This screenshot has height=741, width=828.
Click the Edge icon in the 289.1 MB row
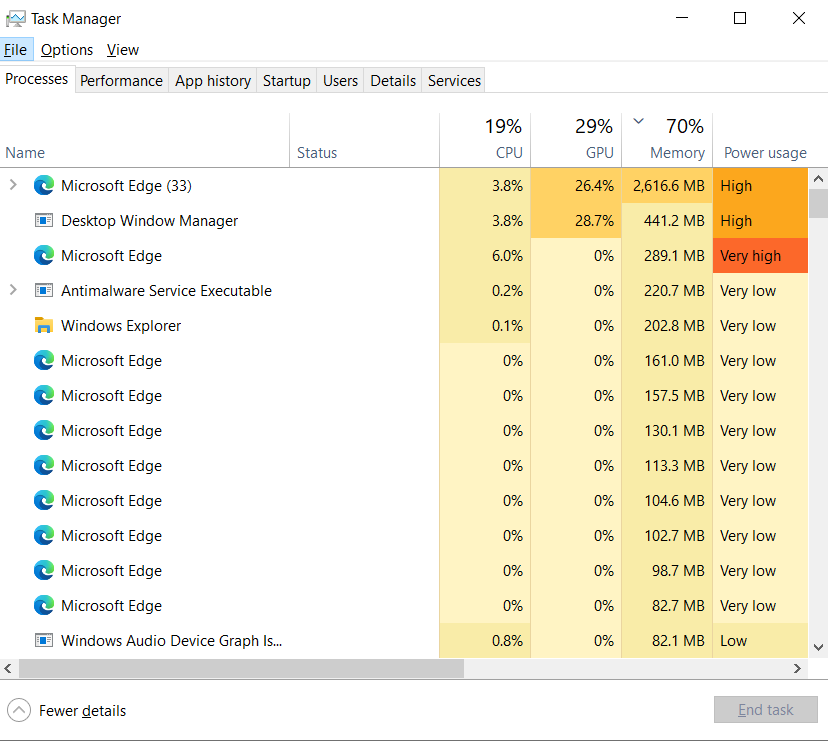tap(44, 256)
